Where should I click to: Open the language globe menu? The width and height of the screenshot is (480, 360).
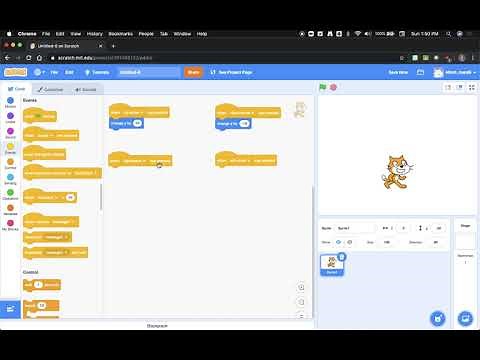click(39, 72)
